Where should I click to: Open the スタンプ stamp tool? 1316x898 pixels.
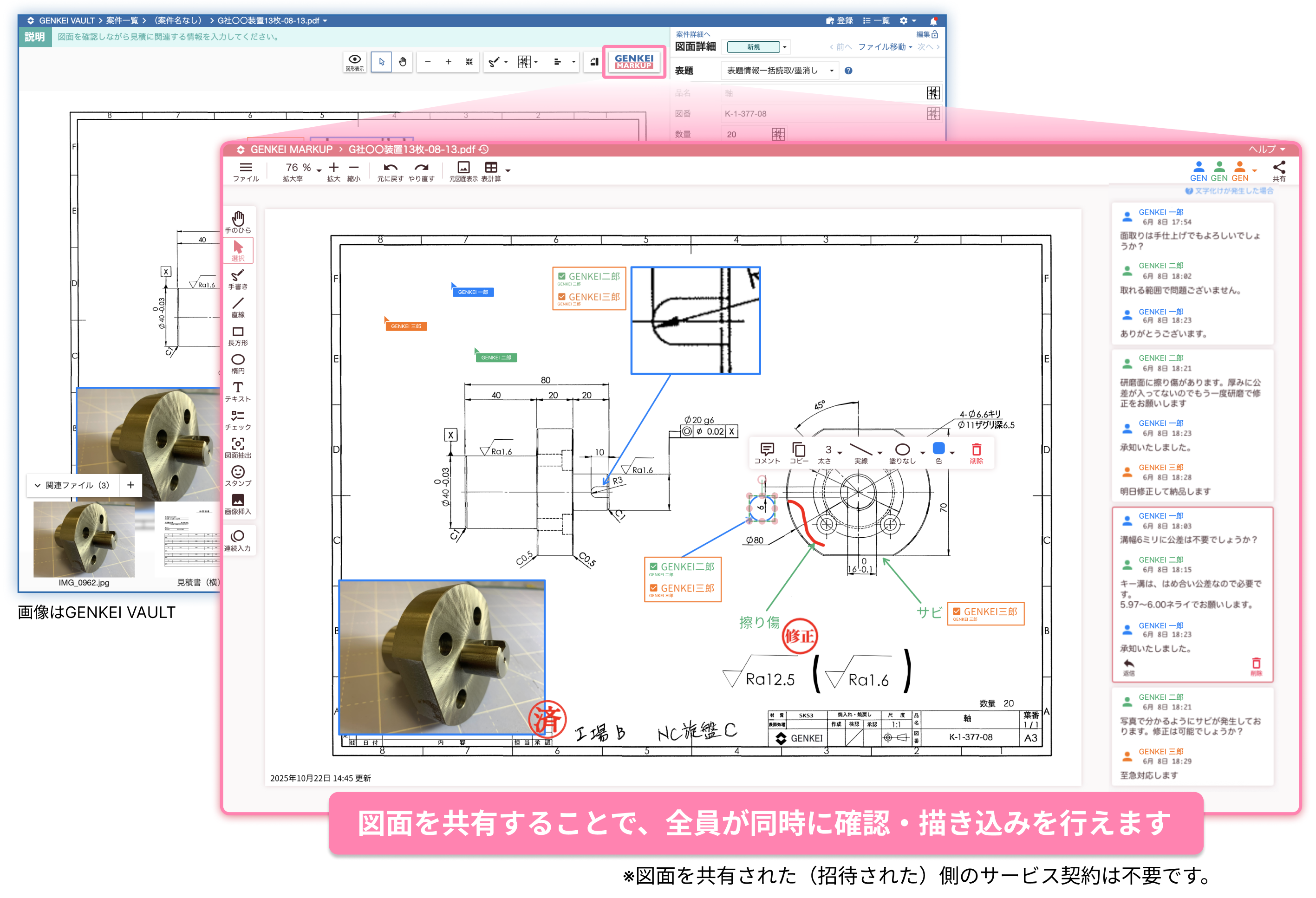point(238,475)
